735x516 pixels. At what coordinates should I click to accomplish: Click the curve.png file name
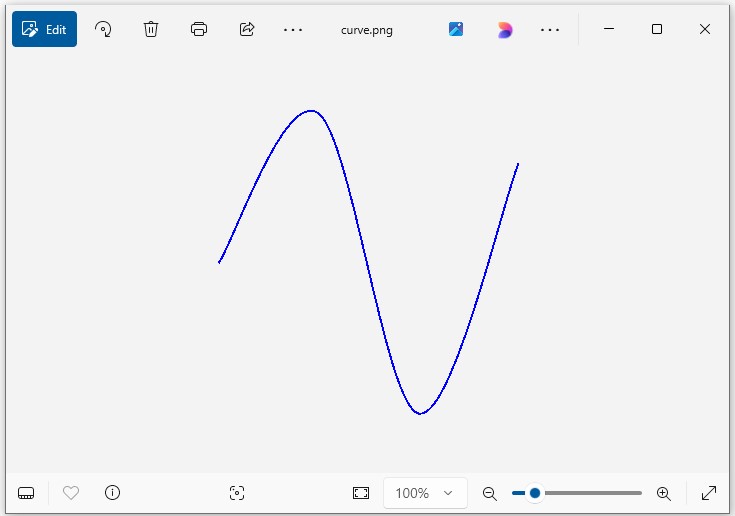click(367, 30)
